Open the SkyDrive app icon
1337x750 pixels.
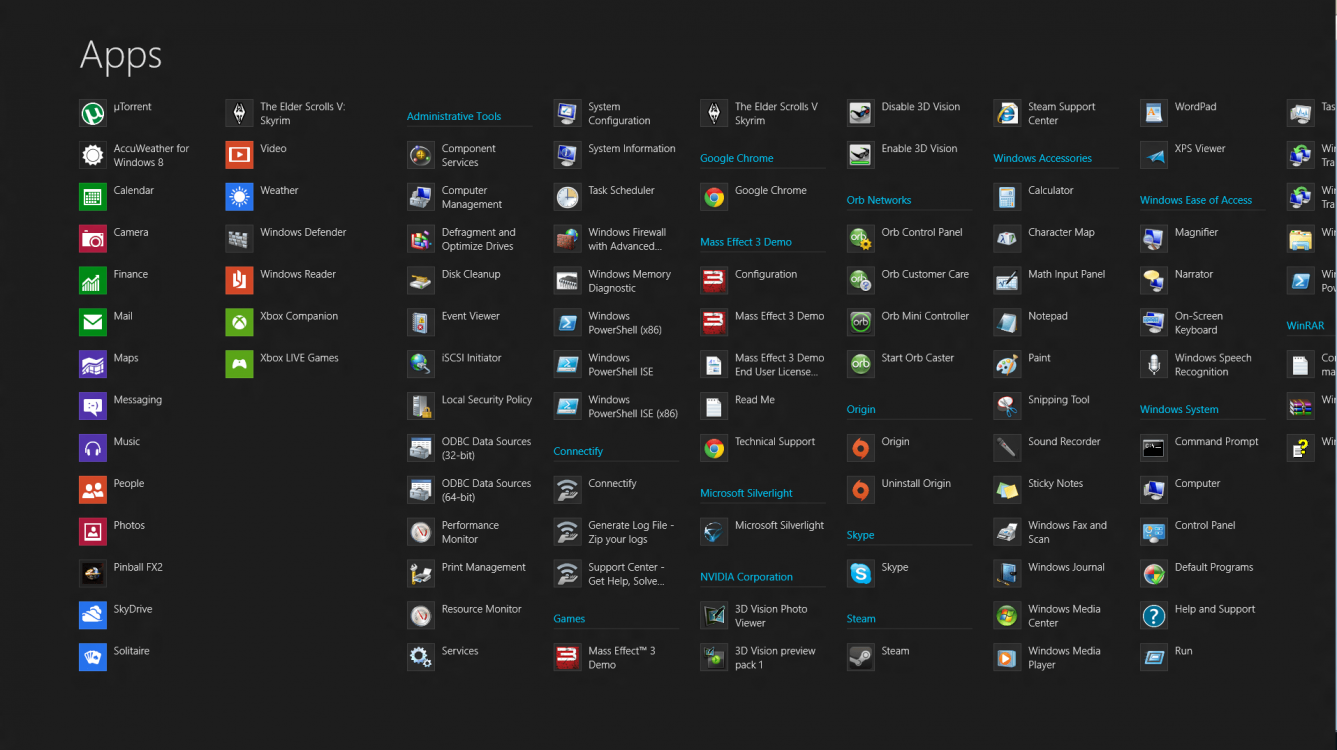93,616
